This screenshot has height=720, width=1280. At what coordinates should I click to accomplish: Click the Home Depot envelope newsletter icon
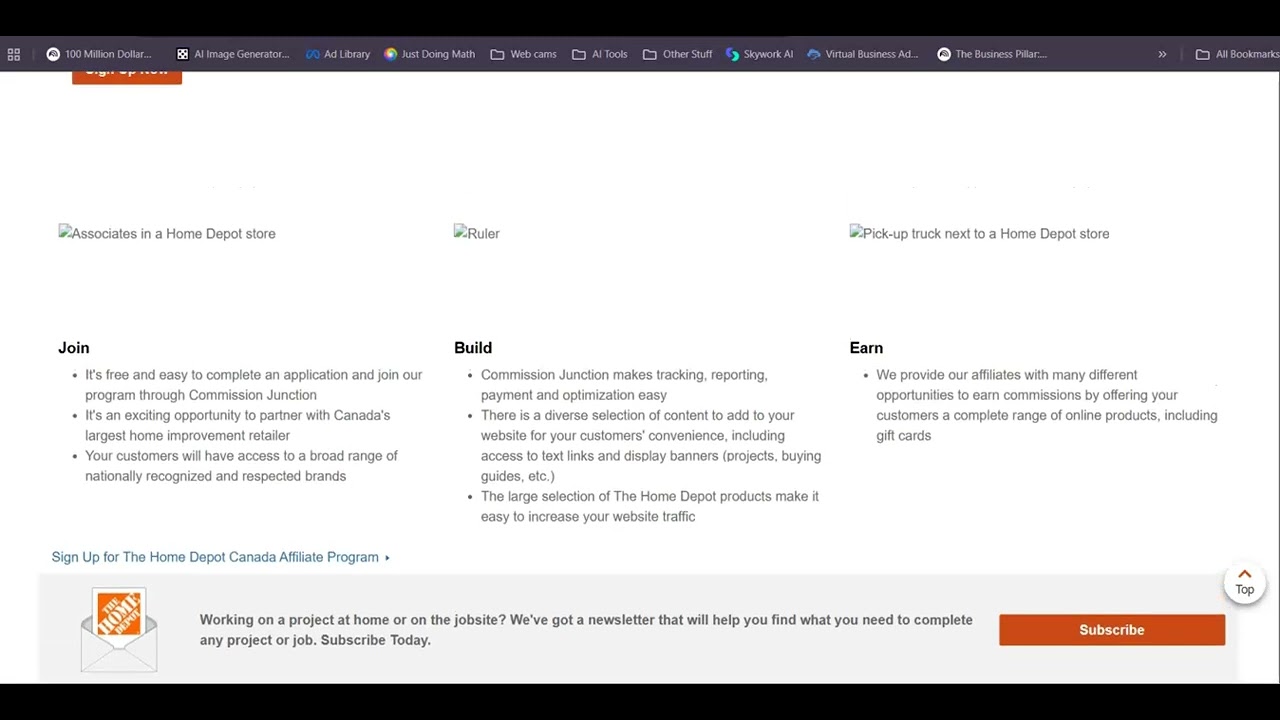[119, 630]
